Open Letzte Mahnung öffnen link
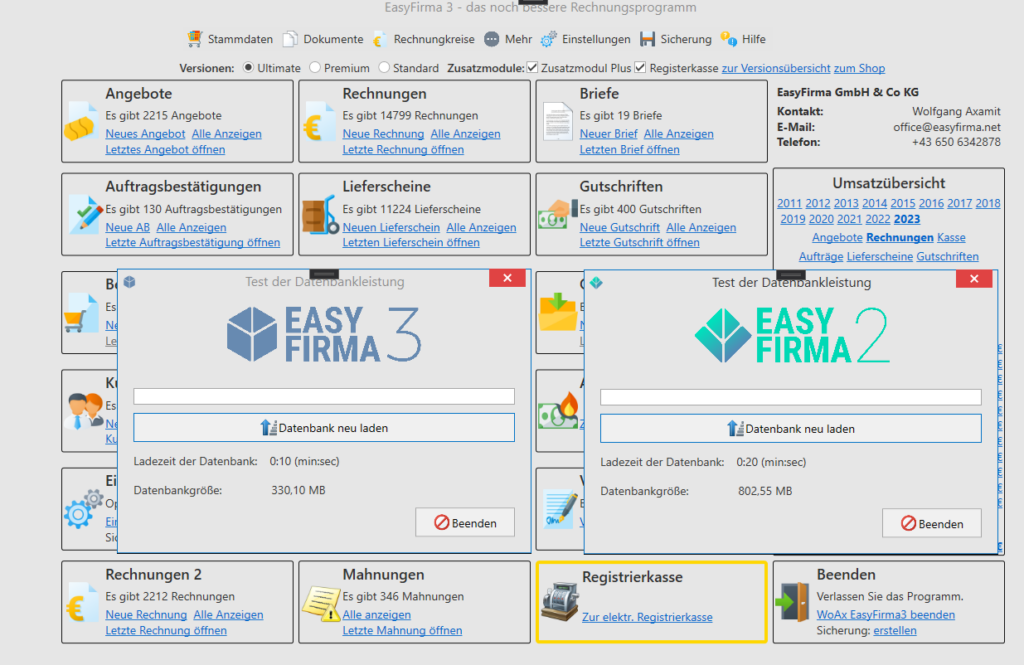 [402, 630]
